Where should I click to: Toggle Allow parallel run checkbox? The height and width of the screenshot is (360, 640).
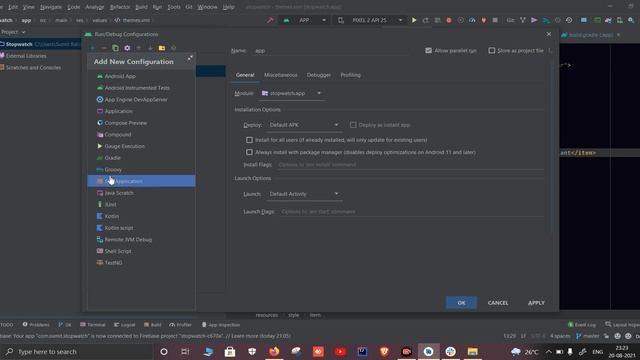[x=428, y=51]
